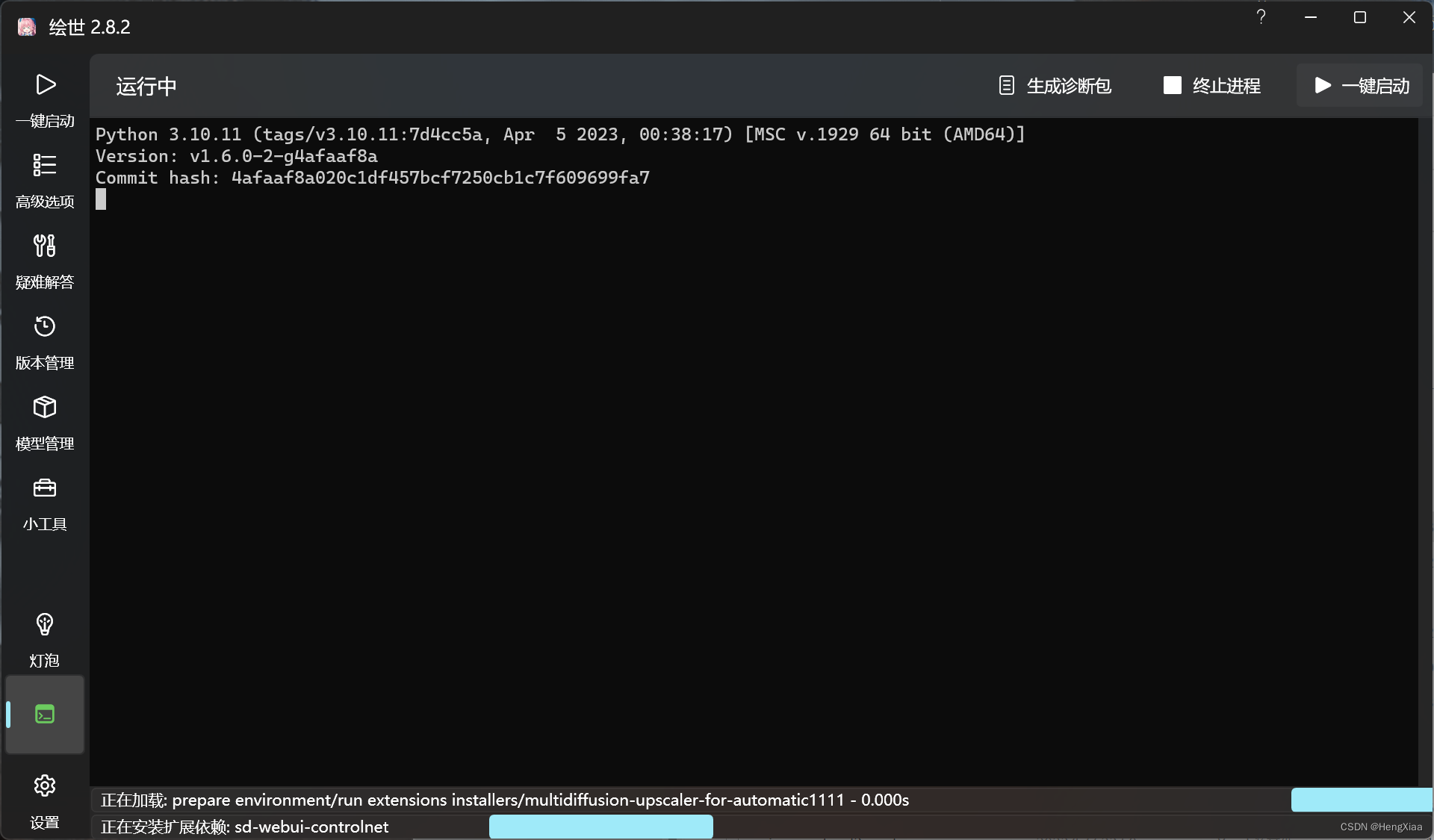Open 疑难解答 troubleshooting page
The image size is (1434, 840).
tap(45, 261)
